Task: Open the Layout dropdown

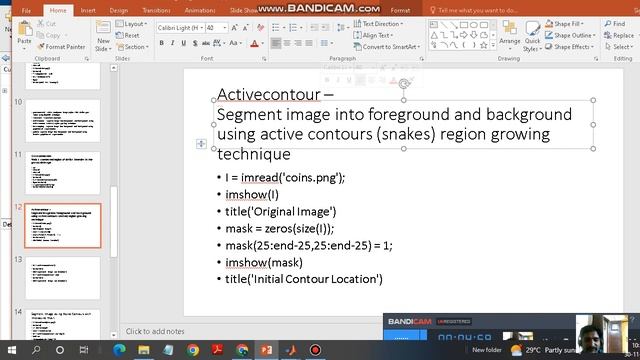Action: pyautogui.click(x=131, y=24)
